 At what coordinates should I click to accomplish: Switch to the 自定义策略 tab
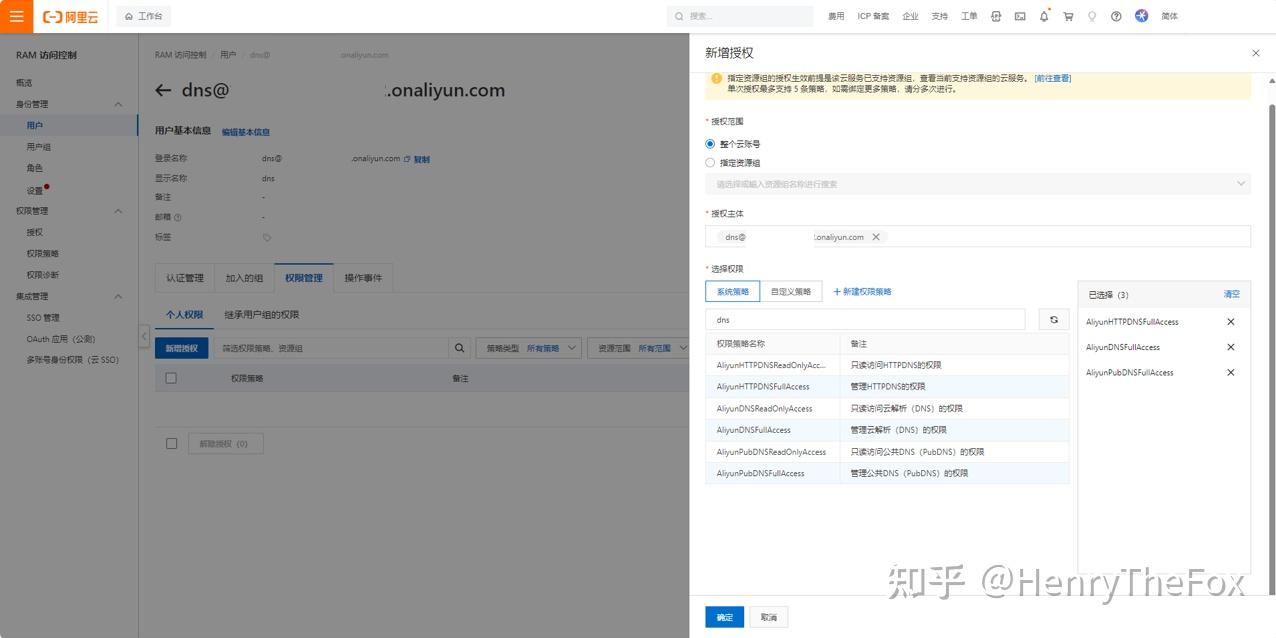(x=791, y=291)
